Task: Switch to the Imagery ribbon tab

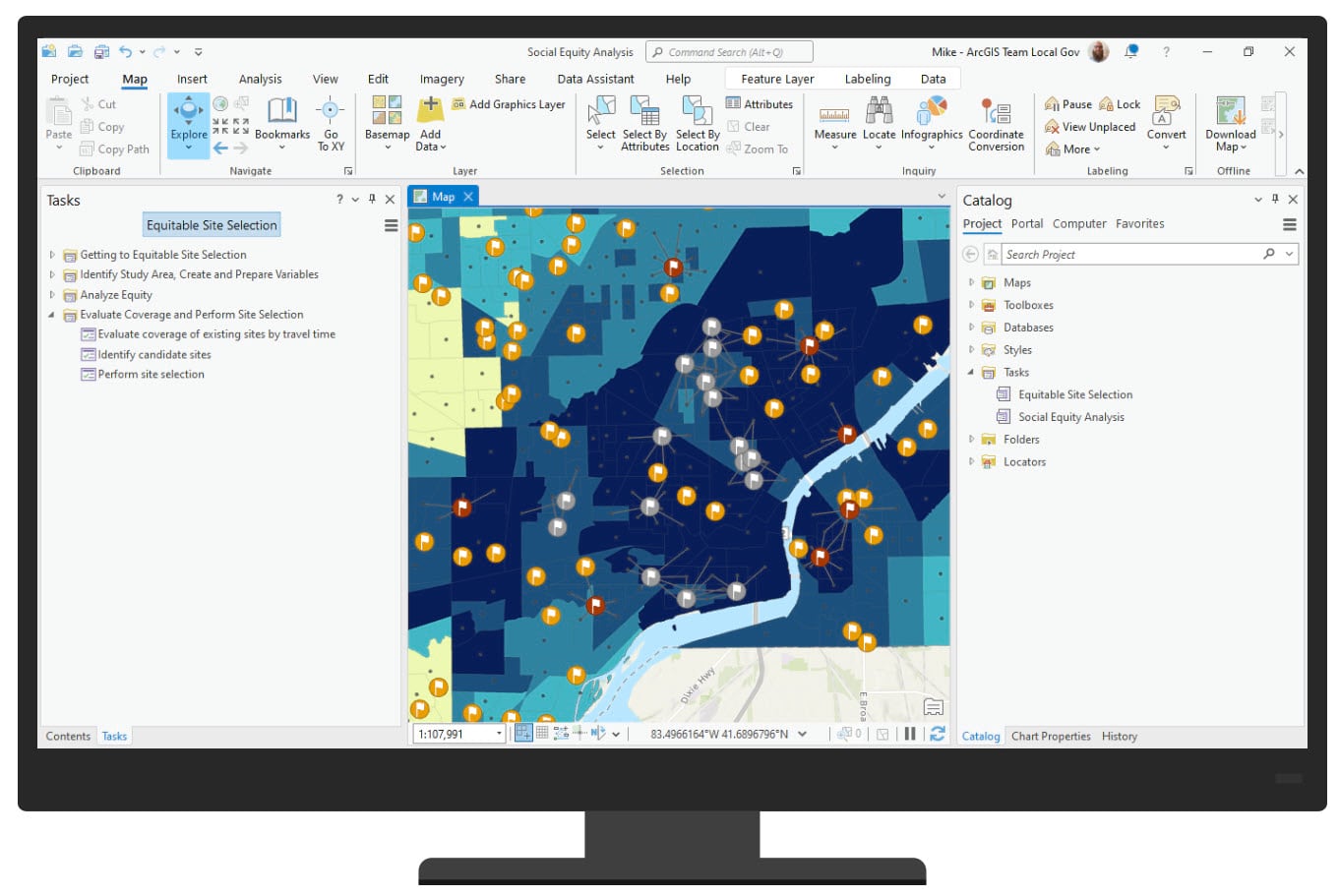Action: 441,79
